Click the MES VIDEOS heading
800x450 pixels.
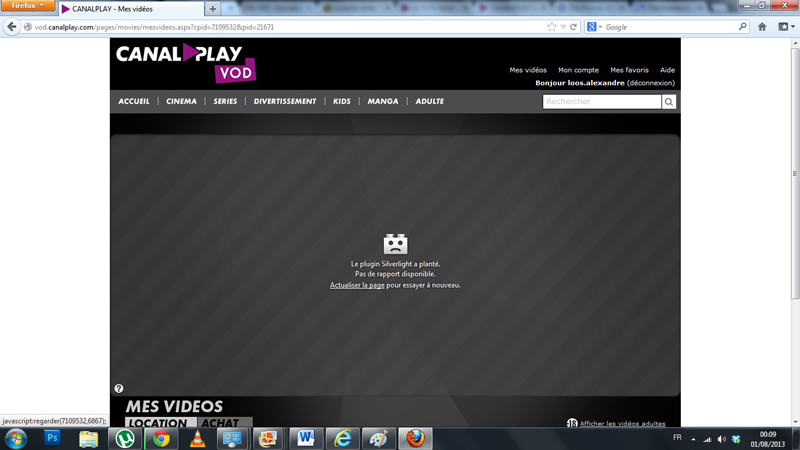click(174, 407)
